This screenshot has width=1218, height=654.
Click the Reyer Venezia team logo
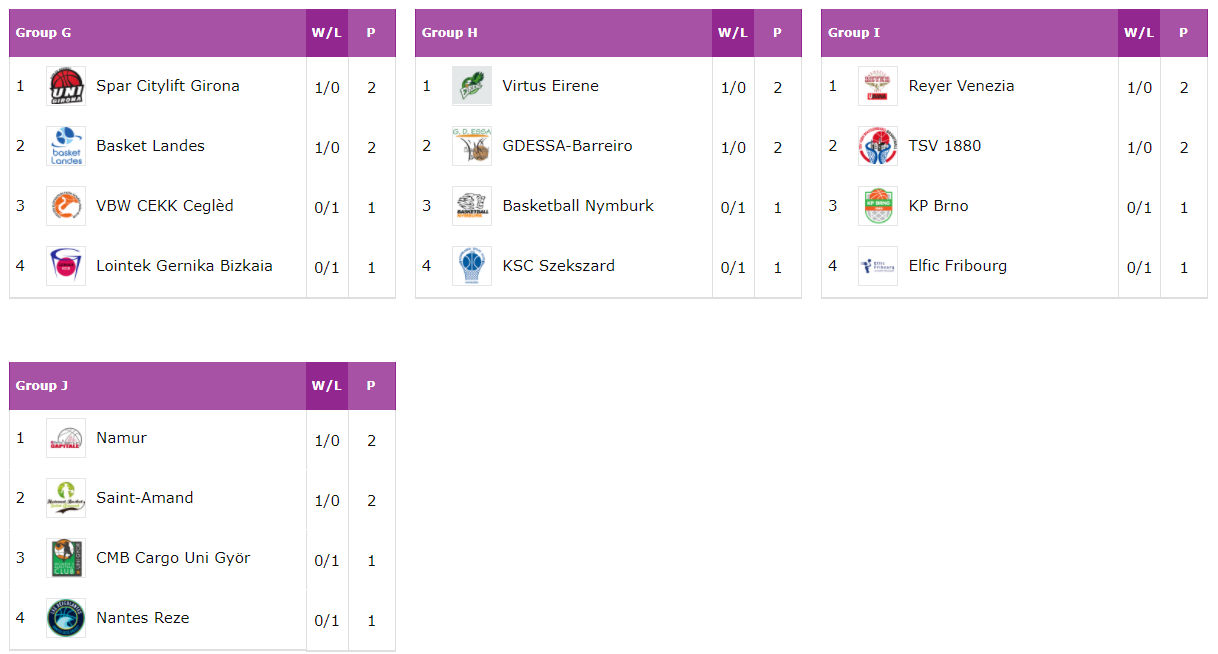878,86
